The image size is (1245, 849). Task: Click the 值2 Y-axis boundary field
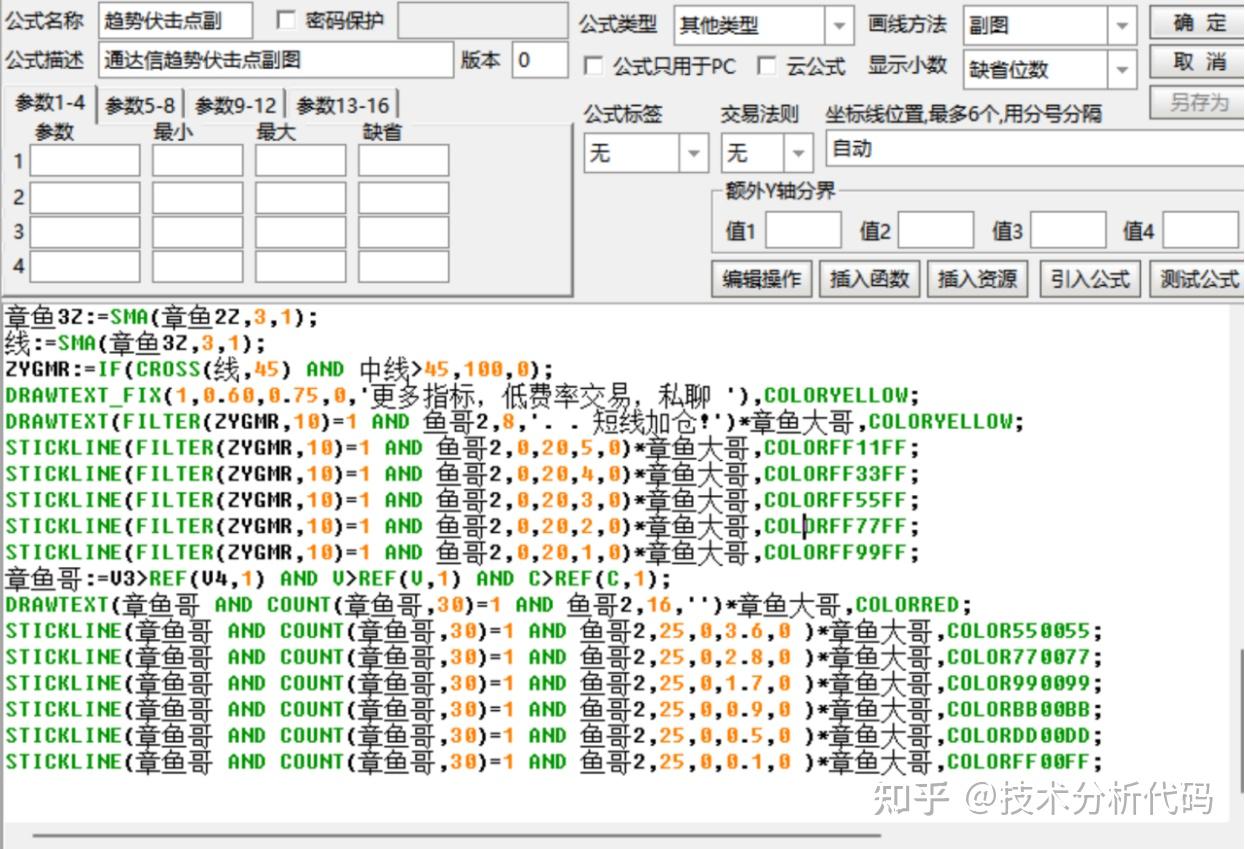(935, 231)
